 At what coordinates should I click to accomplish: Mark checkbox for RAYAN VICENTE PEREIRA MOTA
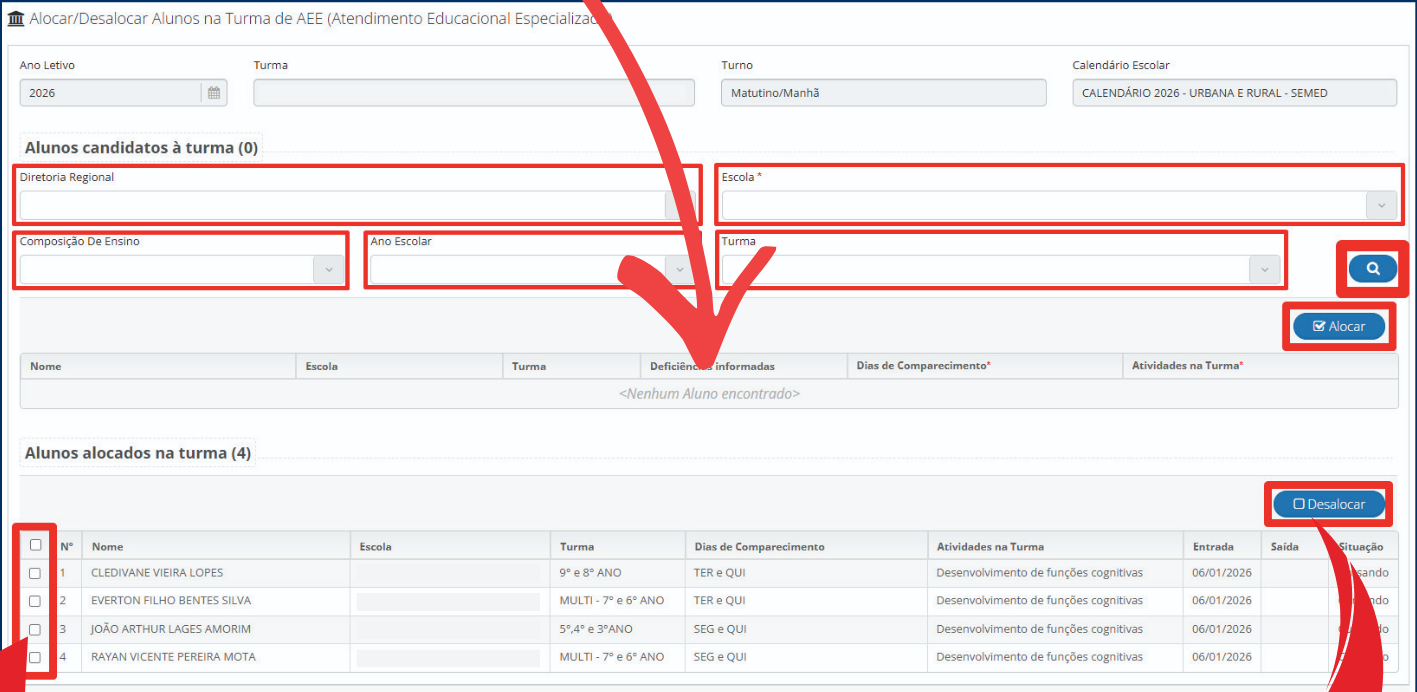(x=35, y=658)
